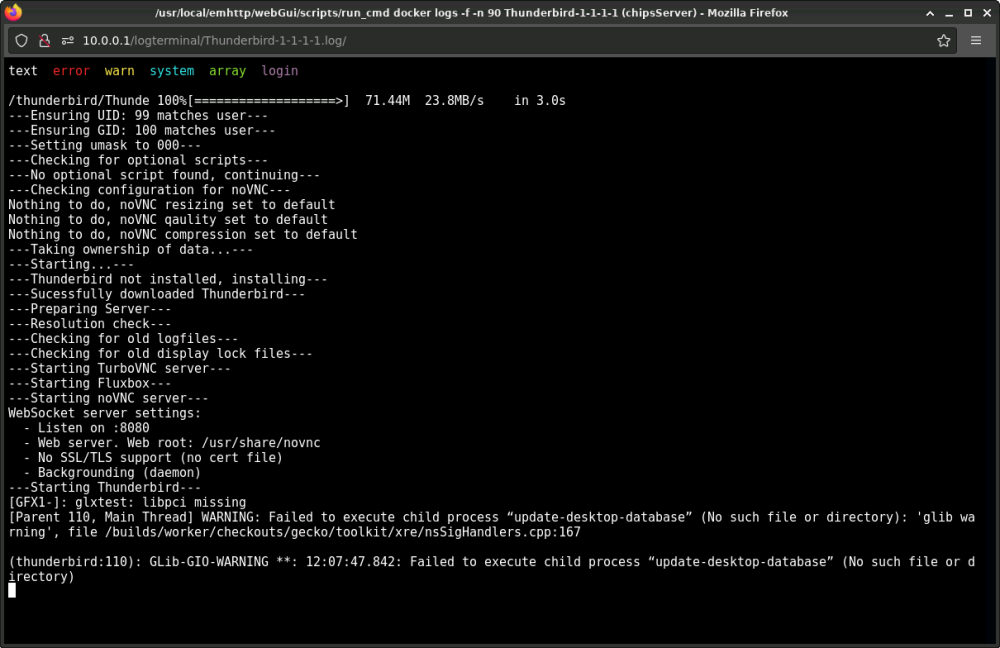
Task: Click "---Checking for old display lock files---"
Action: point(160,353)
